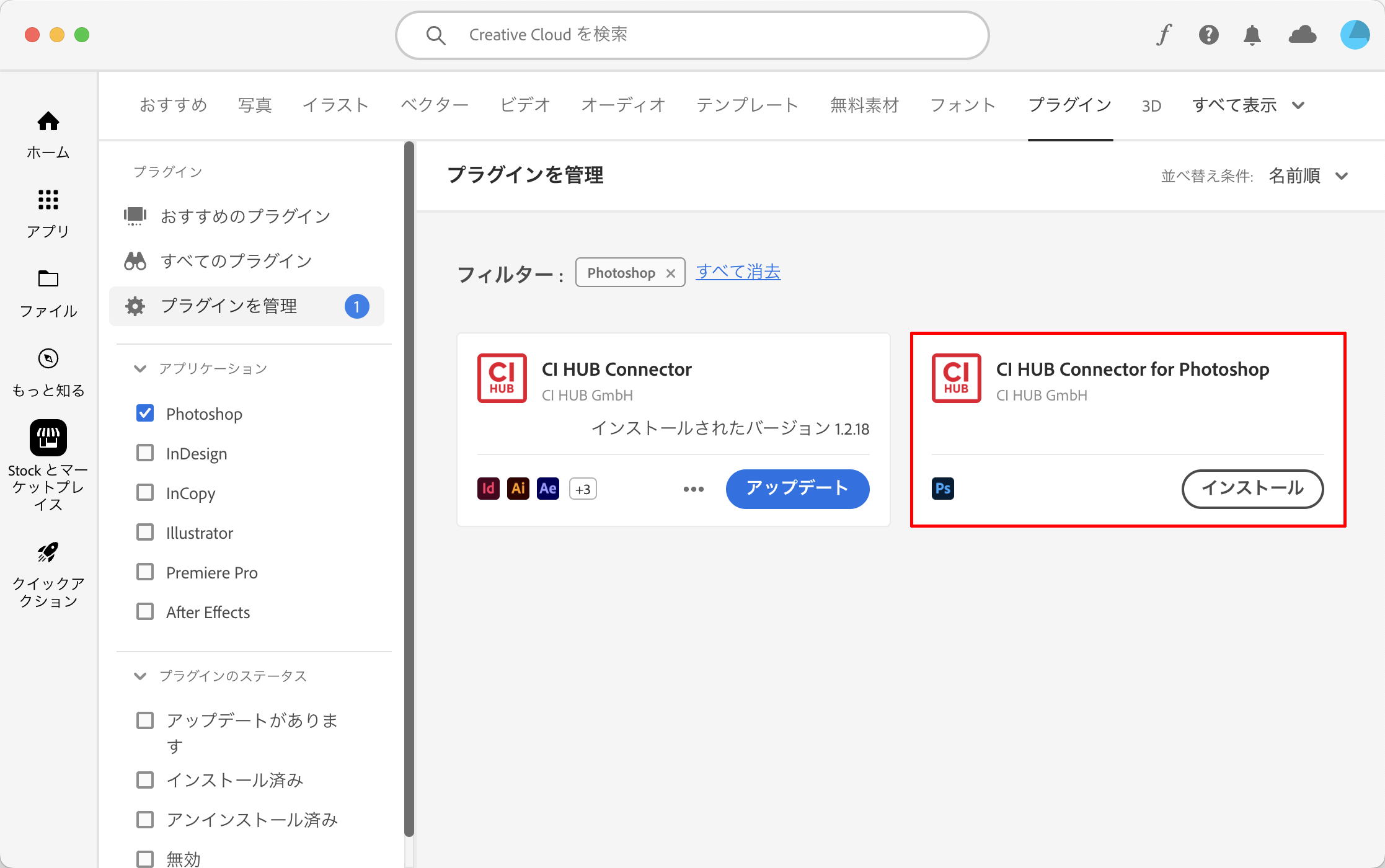Click the すべて消去 link
This screenshot has height=868, width=1385.
click(x=738, y=272)
